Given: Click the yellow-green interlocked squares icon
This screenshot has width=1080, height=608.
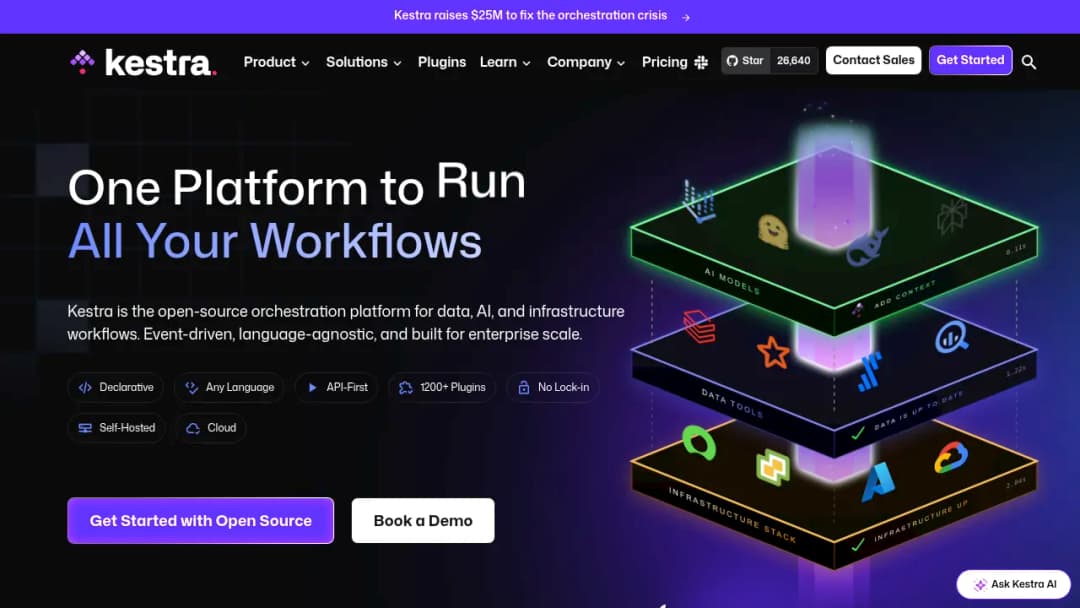Looking at the screenshot, I should click(x=773, y=468).
